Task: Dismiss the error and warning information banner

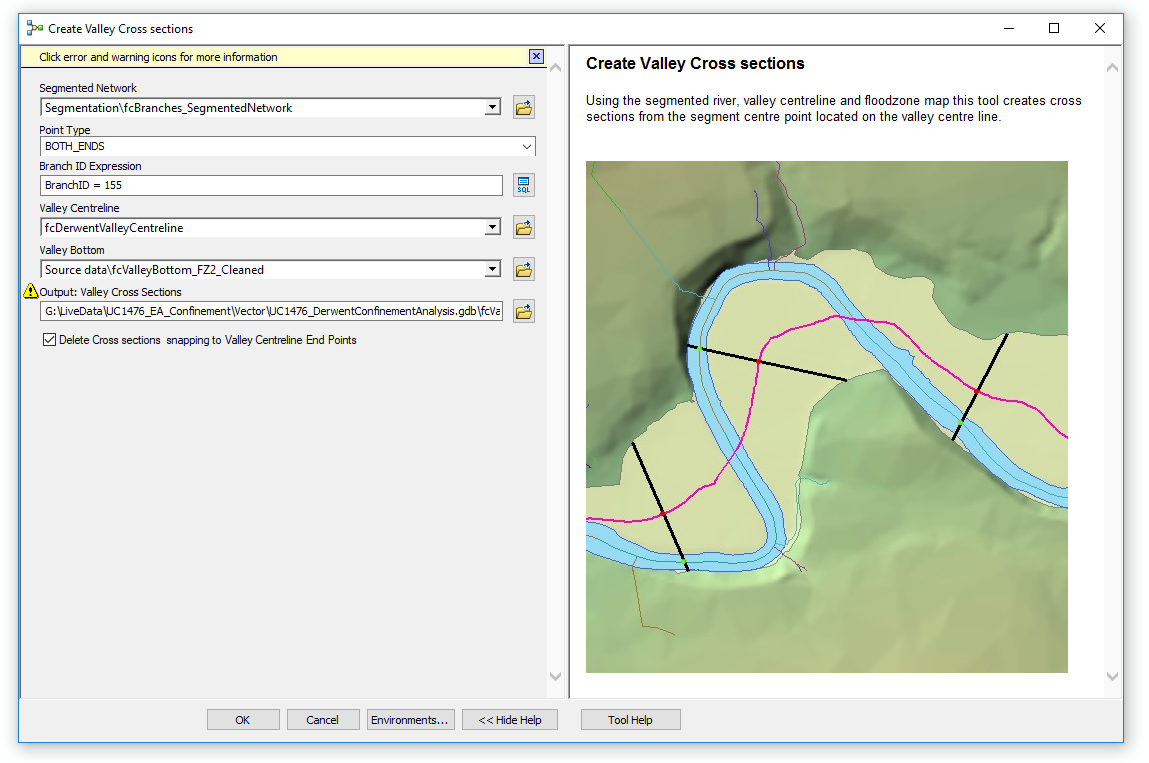Action: (x=536, y=56)
